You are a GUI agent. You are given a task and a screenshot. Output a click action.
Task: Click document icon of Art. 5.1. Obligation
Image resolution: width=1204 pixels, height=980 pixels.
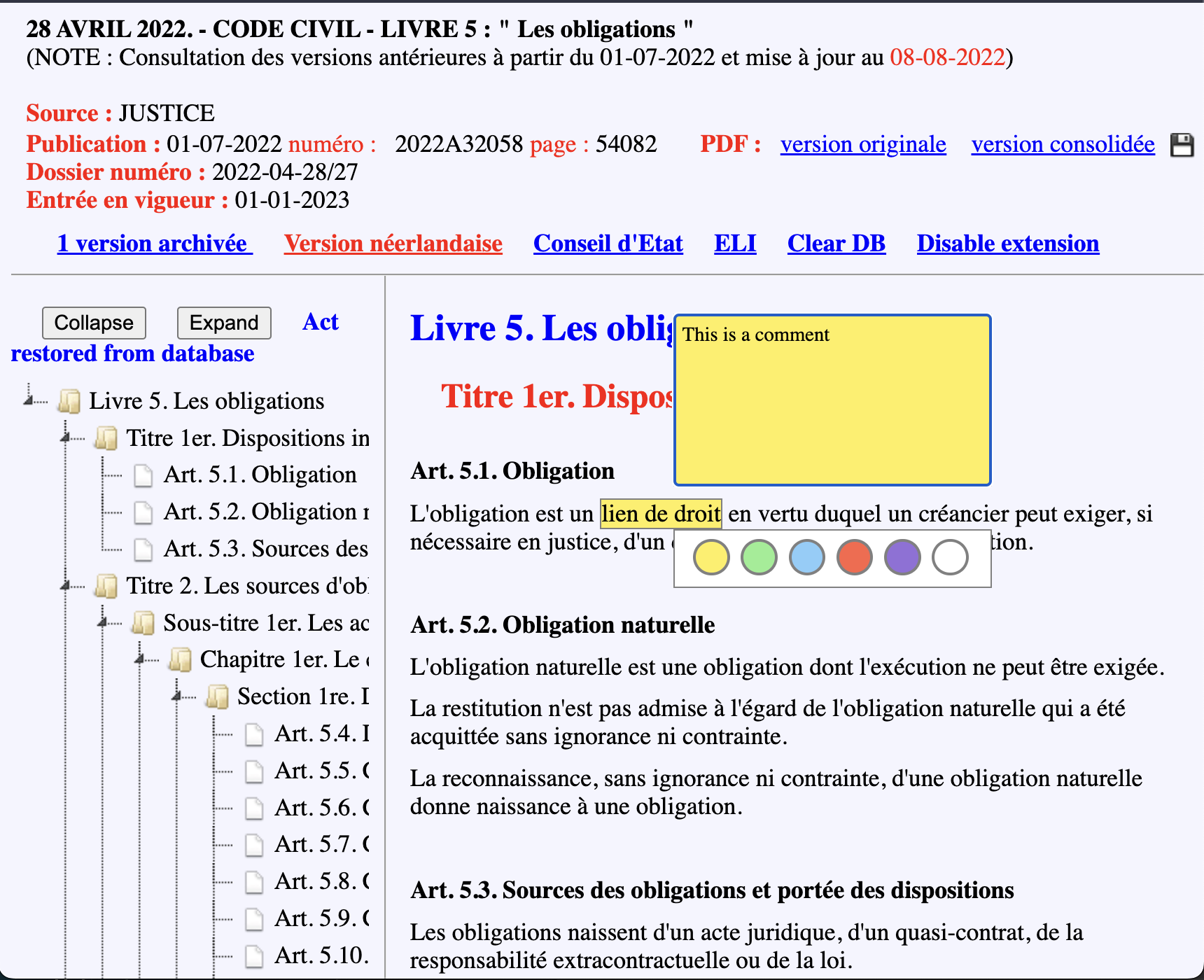143,475
